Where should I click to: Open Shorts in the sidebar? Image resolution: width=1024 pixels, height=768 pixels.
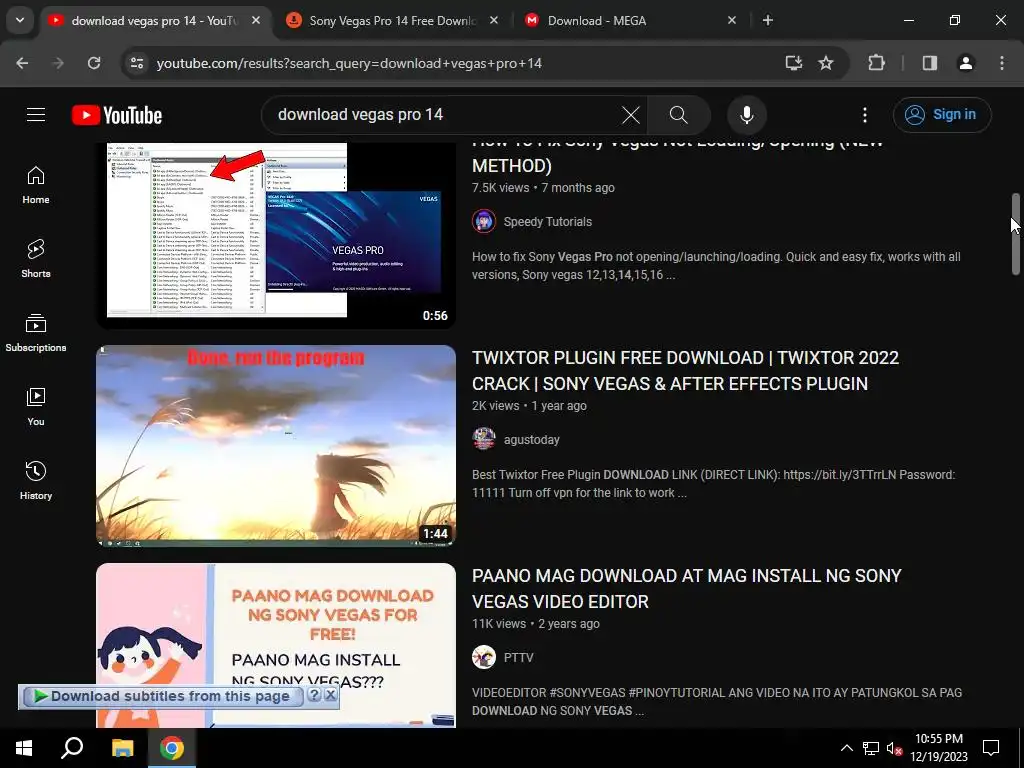pyautogui.click(x=36, y=259)
